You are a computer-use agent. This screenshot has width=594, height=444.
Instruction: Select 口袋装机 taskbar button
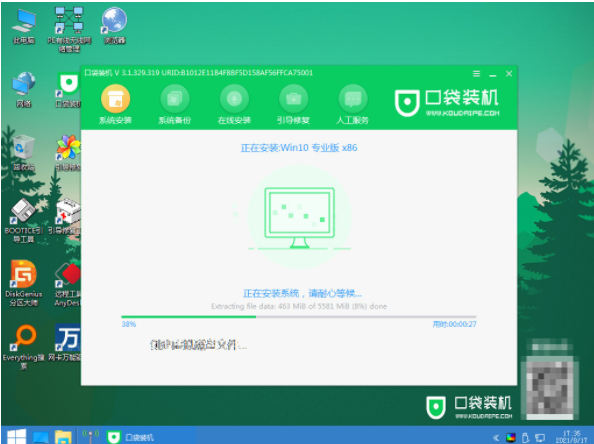point(131,437)
